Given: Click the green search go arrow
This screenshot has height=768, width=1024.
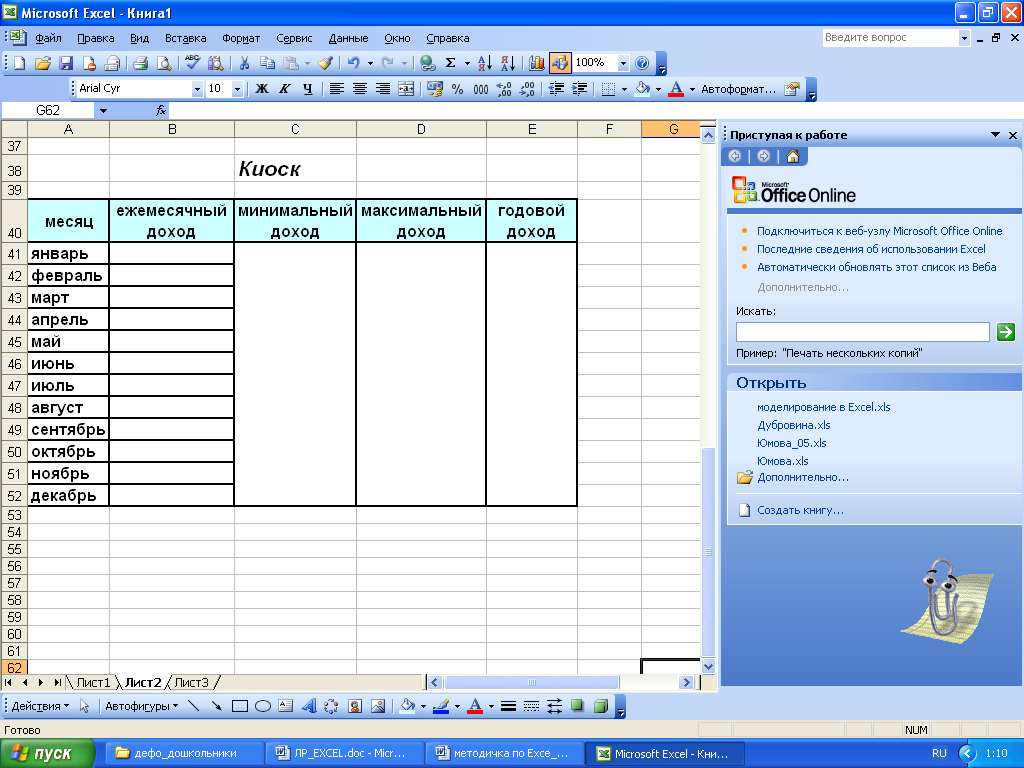Looking at the screenshot, I should [1006, 332].
